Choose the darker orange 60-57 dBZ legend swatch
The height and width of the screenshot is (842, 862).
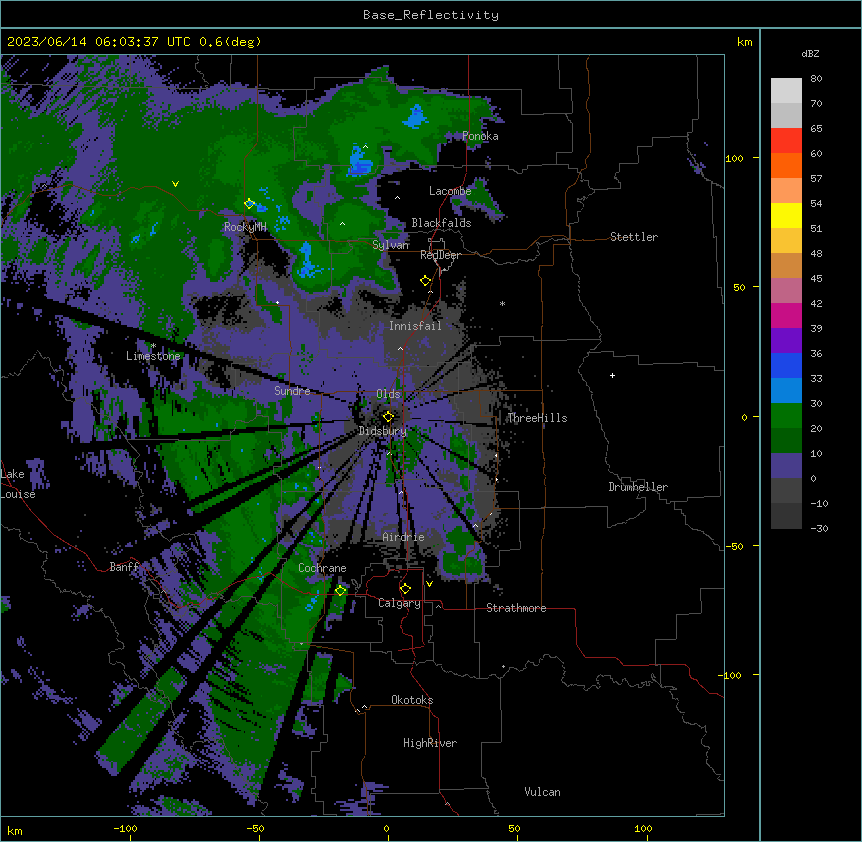(x=786, y=165)
